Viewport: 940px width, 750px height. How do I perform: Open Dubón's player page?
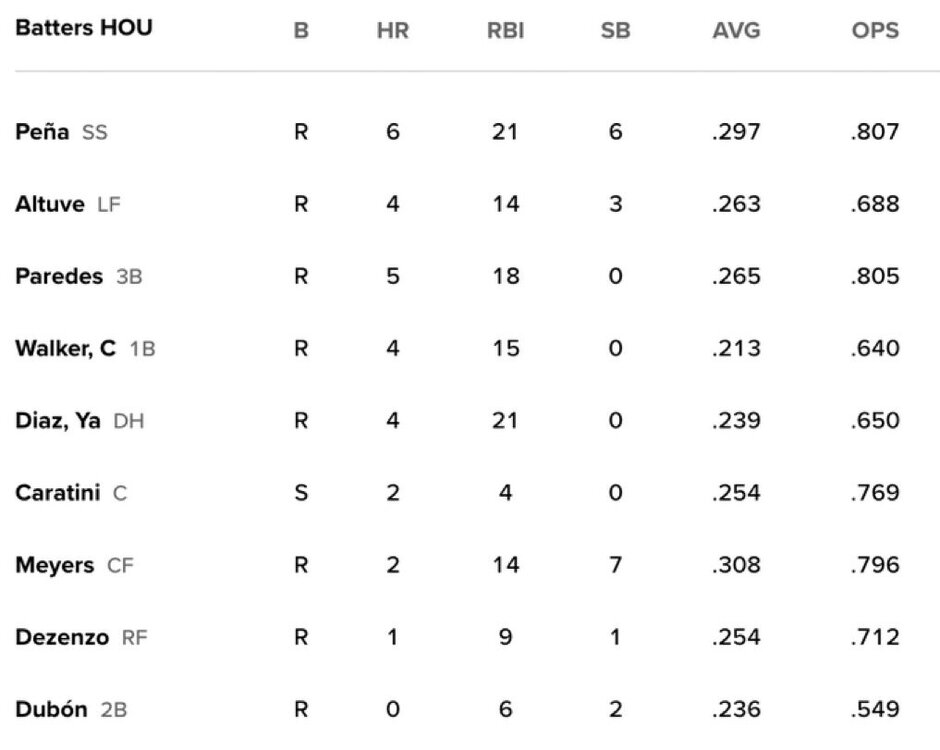pyautogui.click(x=52, y=709)
